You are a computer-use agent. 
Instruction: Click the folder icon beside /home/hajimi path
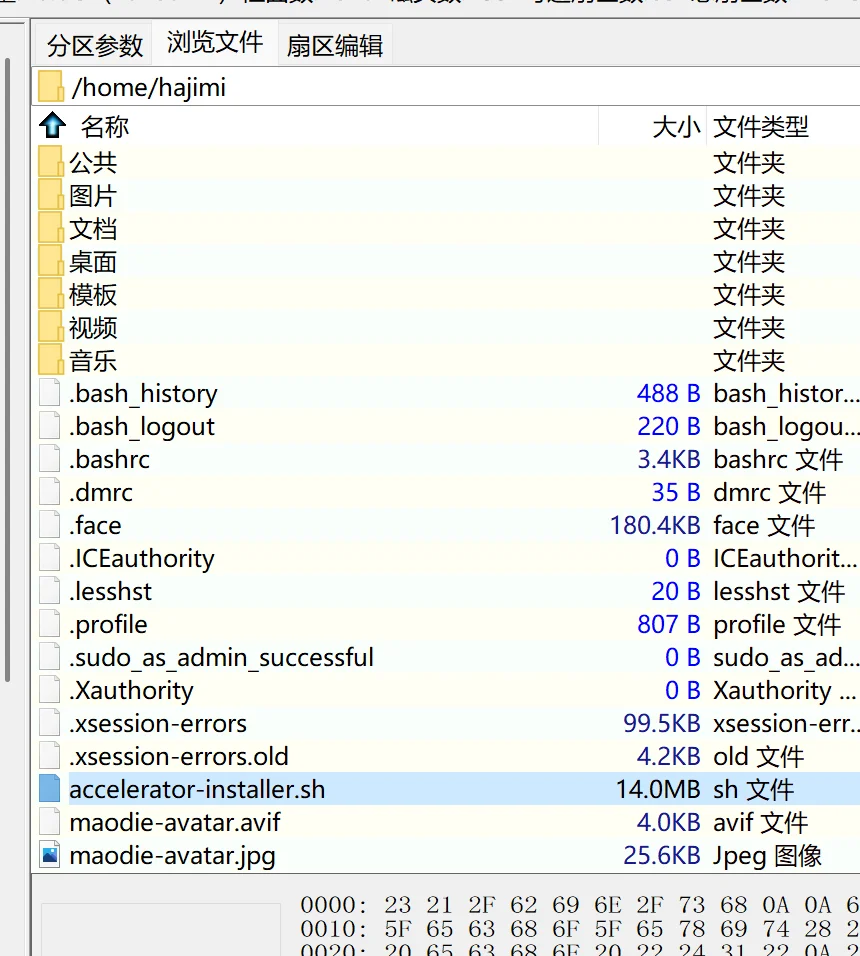pyautogui.click(x=51, y=87)
